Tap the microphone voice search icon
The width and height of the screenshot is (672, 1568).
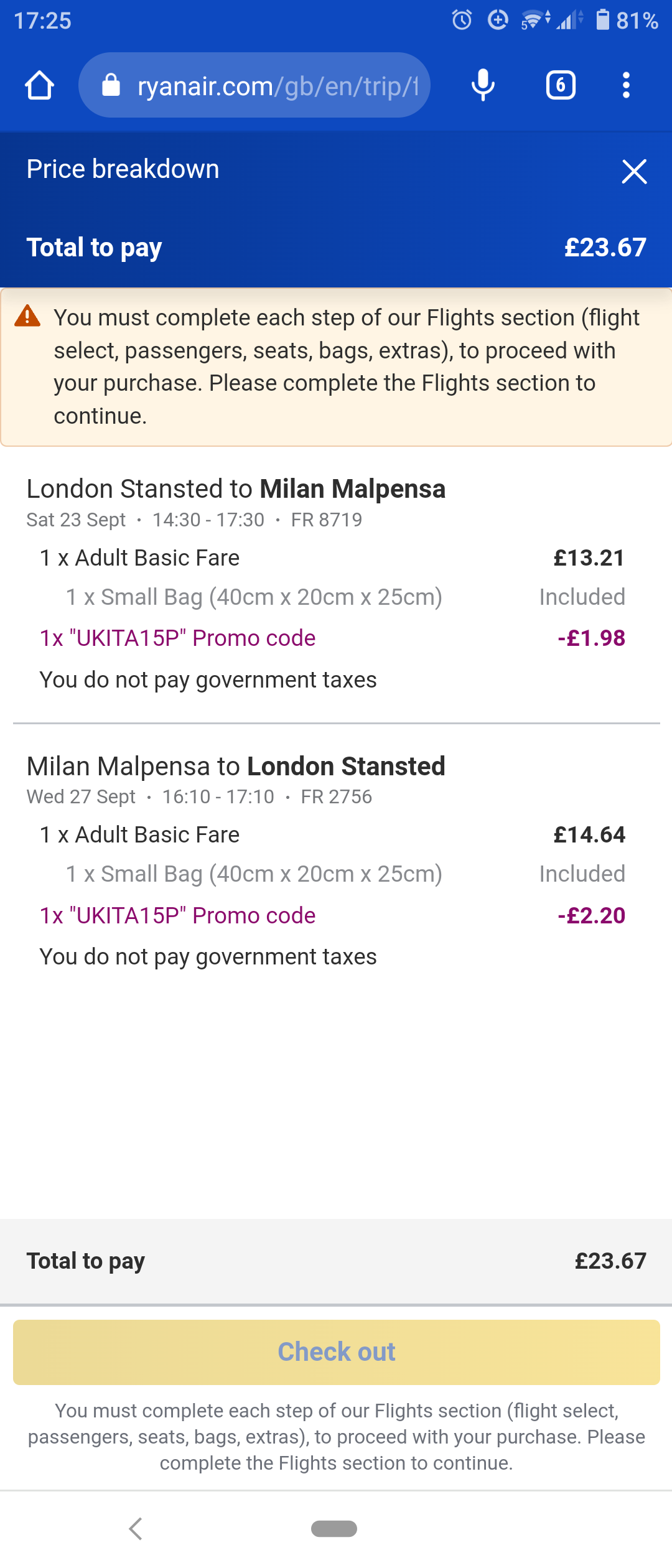[483, 85]
